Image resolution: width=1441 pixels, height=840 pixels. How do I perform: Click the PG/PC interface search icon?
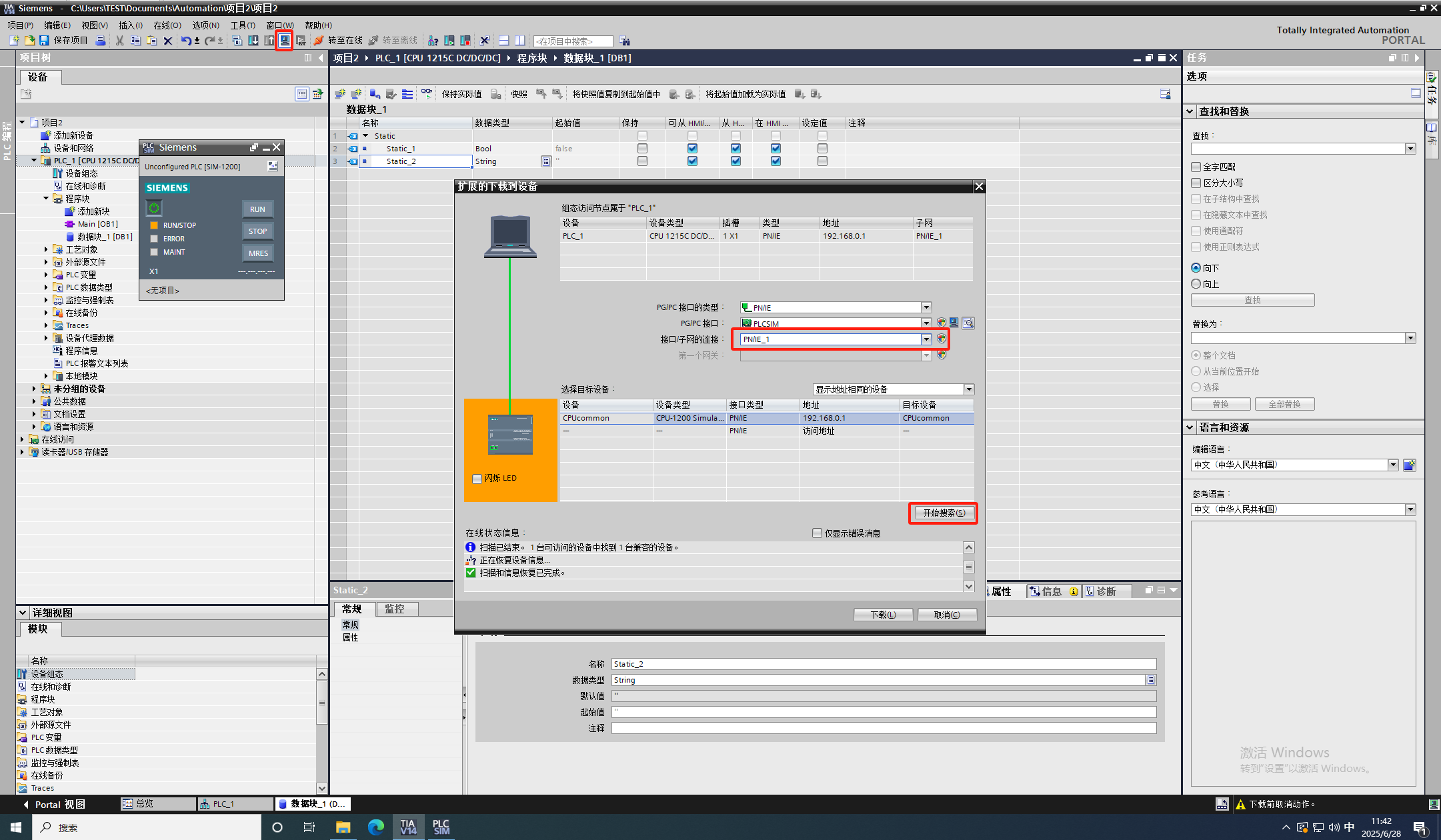[x=968, y=323]
